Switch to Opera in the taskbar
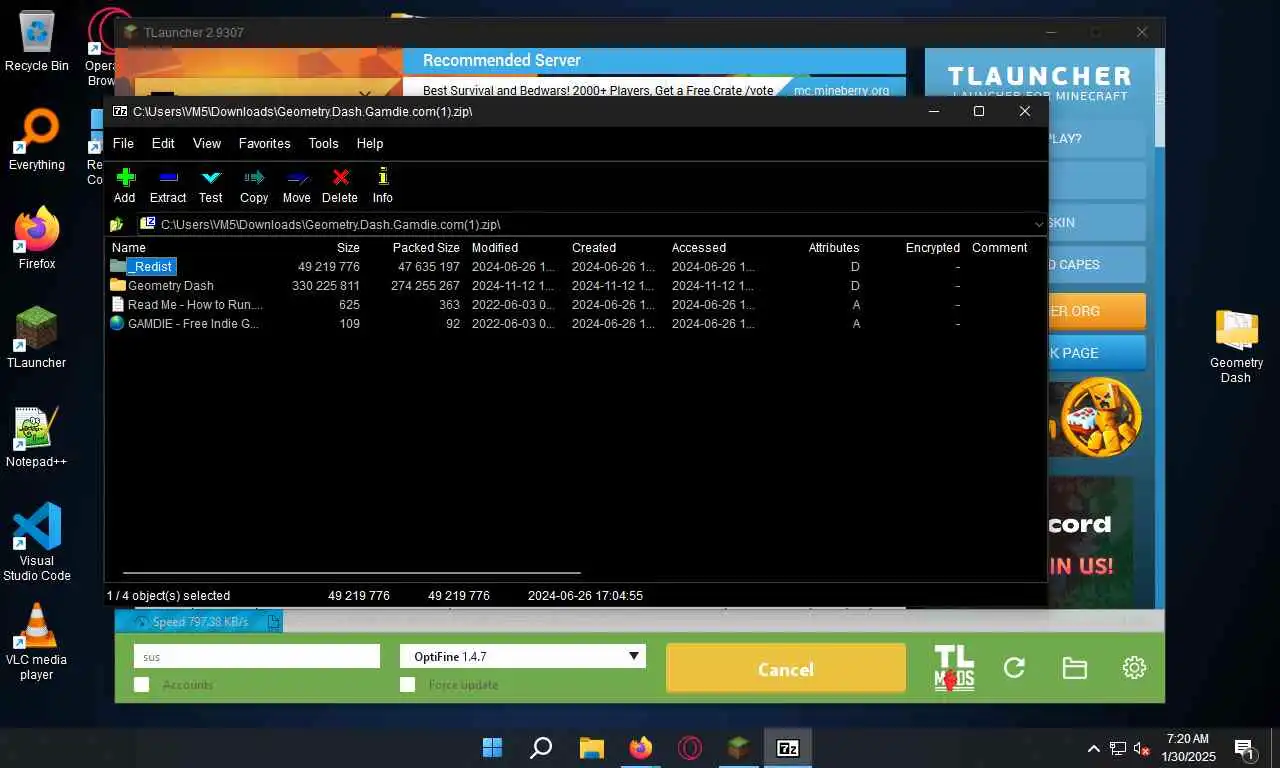1280x768 pixels. [x=689, y=748]
